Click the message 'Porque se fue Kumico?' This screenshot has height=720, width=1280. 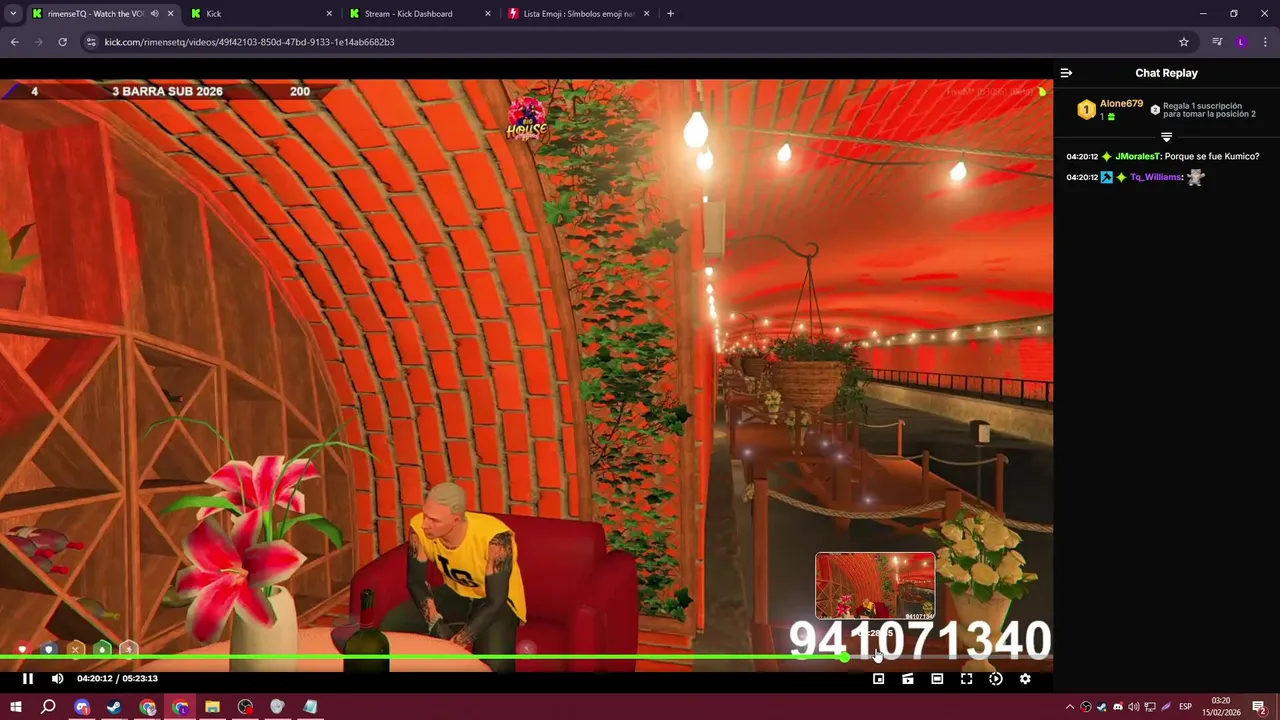click(x=1212, y=157)
